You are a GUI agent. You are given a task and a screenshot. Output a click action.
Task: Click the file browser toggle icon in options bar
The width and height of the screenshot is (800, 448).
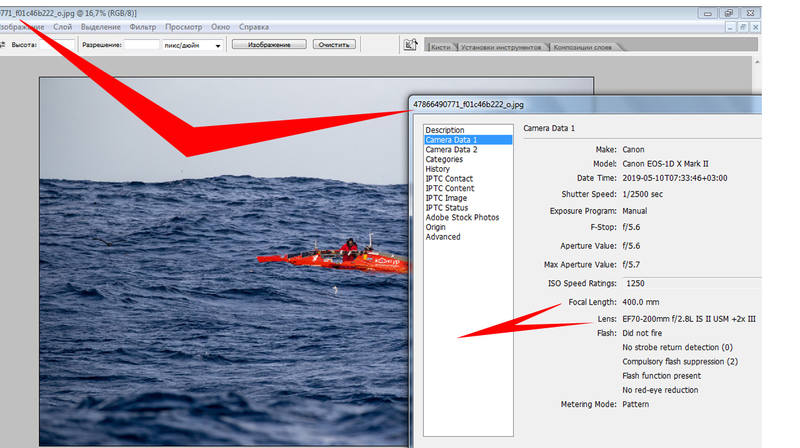pos(411,45)
